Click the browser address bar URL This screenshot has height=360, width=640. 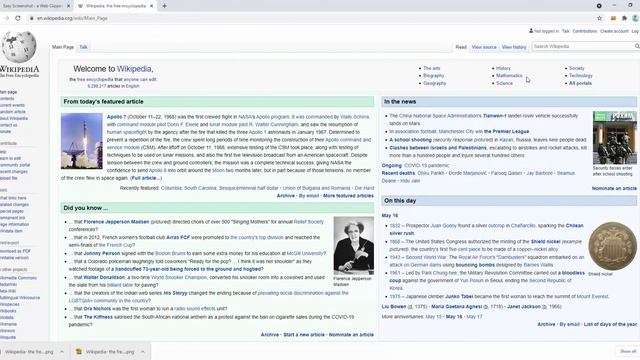click(72, 18)
